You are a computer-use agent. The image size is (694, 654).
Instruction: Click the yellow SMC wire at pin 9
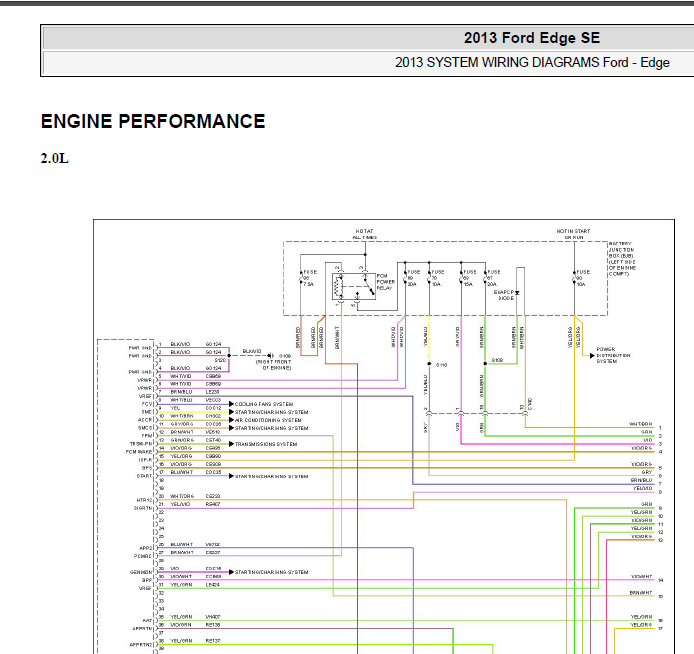click(195, 412)
